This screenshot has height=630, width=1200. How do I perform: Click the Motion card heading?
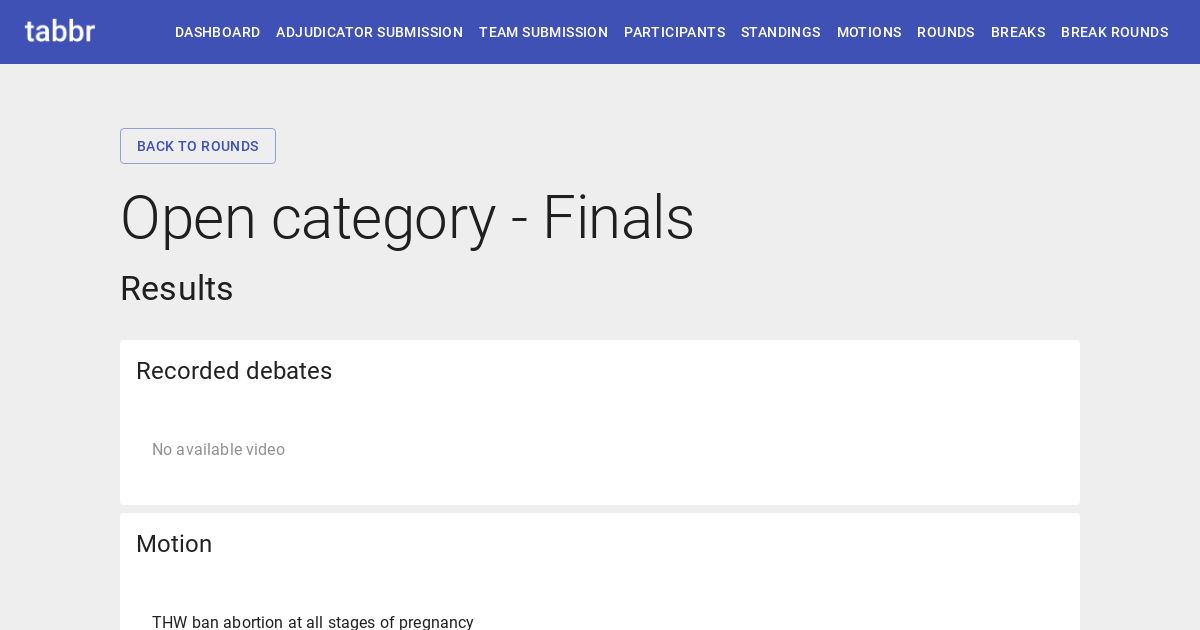[x=174, y=544]
